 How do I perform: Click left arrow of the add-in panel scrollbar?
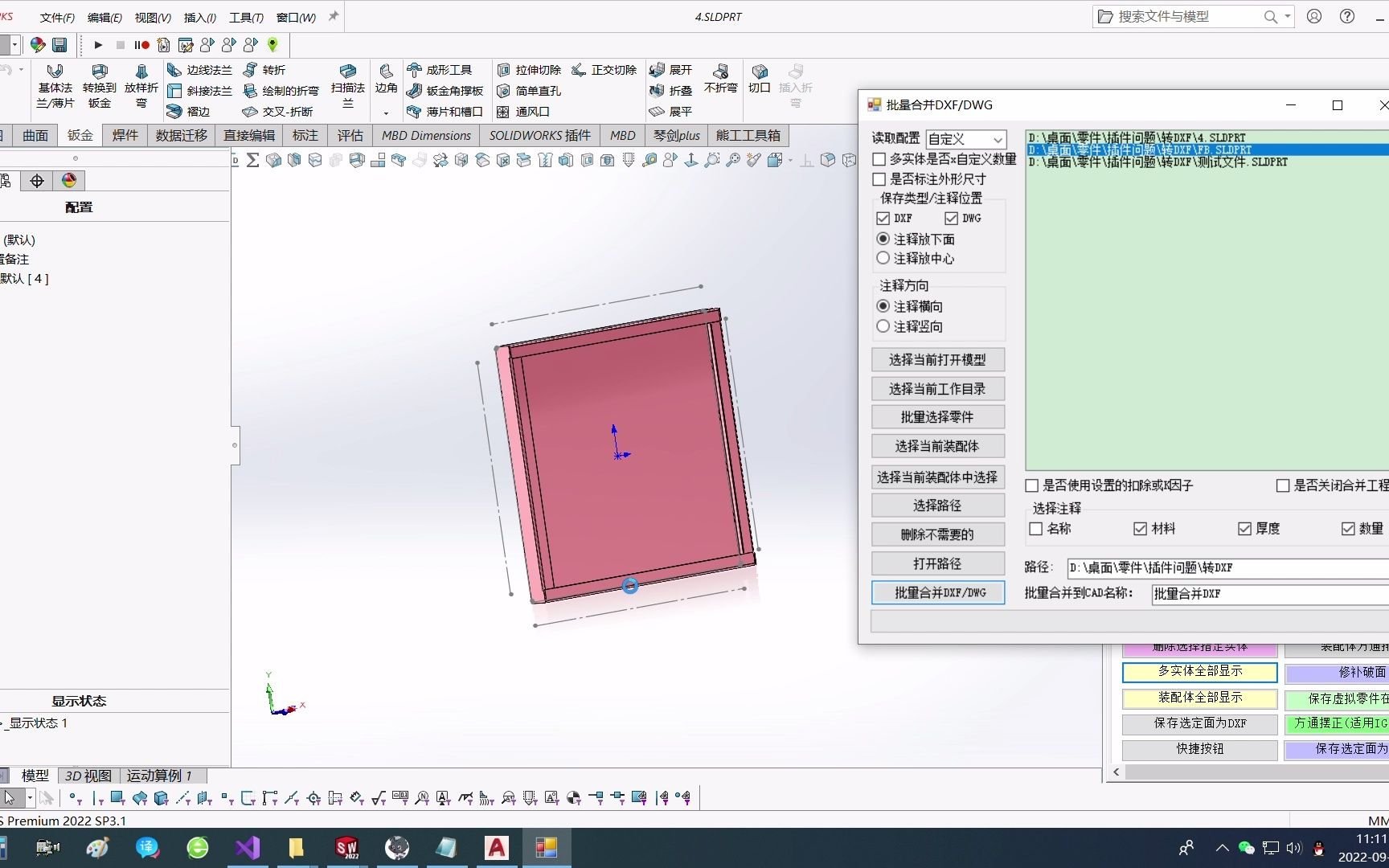[1116, 772]
